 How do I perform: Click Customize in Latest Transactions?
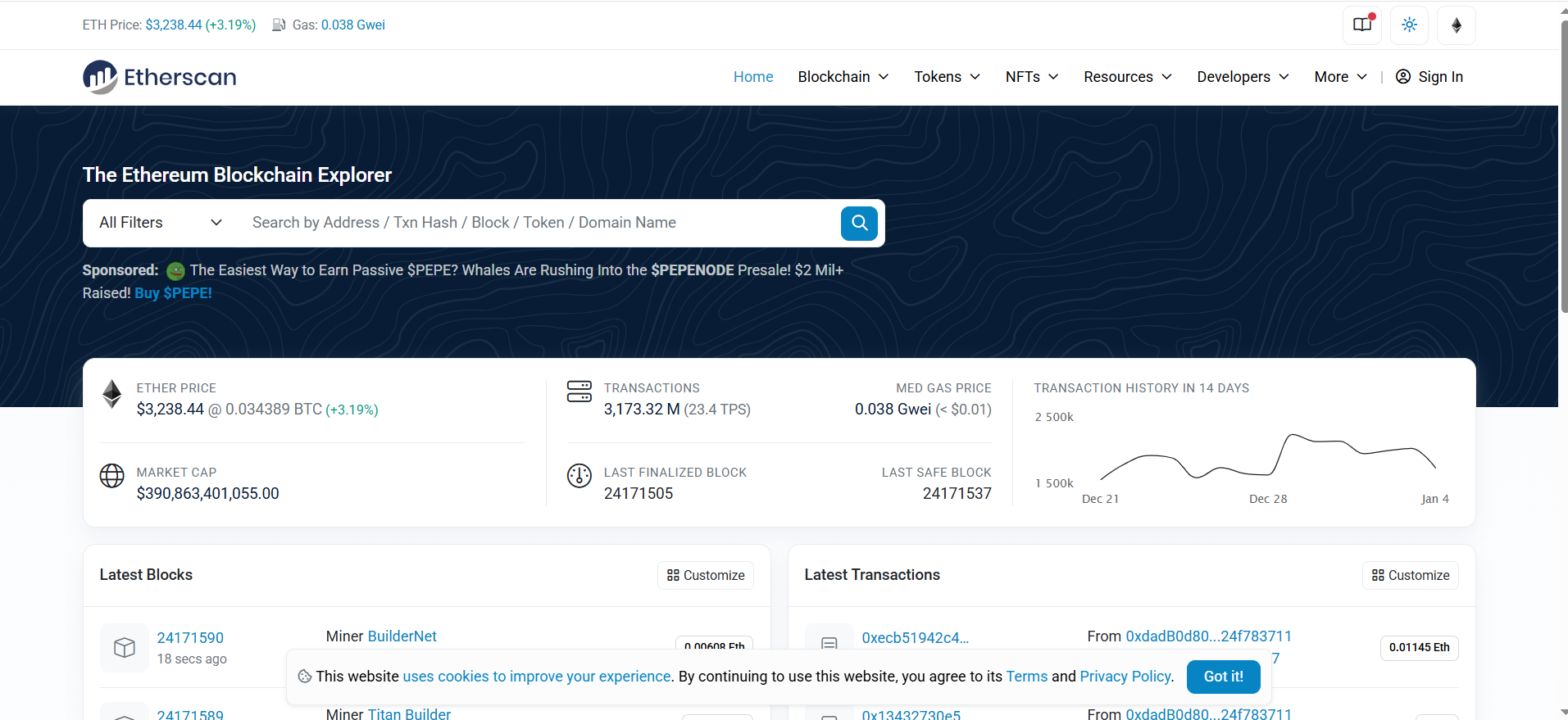pos(1411,575)
